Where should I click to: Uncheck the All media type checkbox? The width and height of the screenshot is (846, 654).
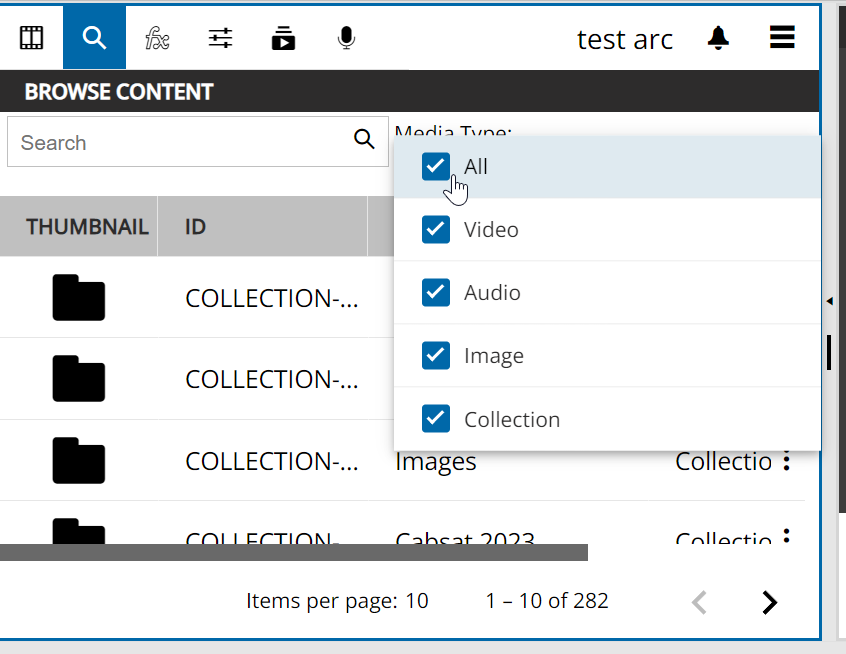pyautogui.click(x=436, y=166)
